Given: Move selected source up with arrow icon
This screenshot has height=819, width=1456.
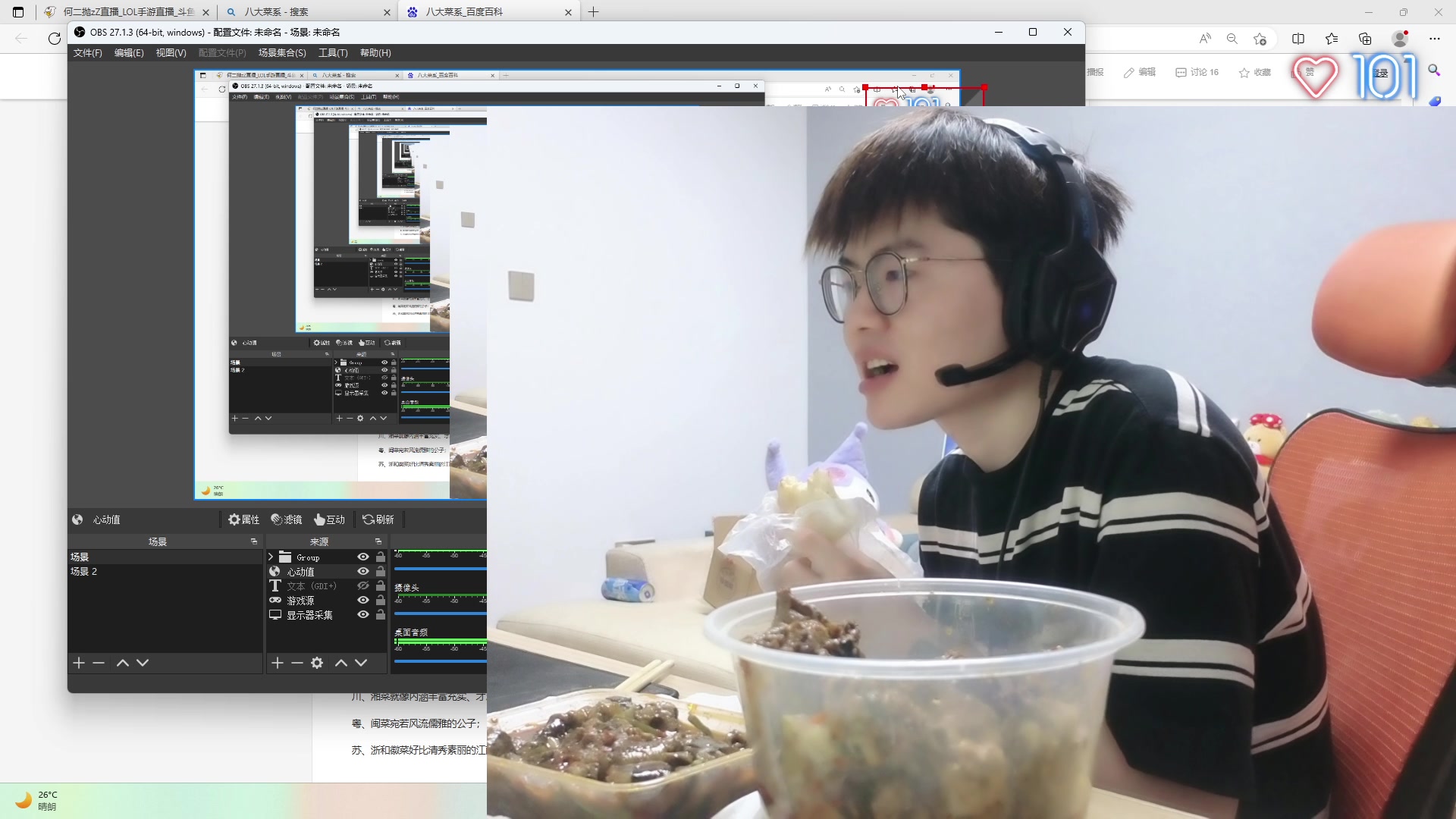Looking at the screenshot, I should pos(340,662).
